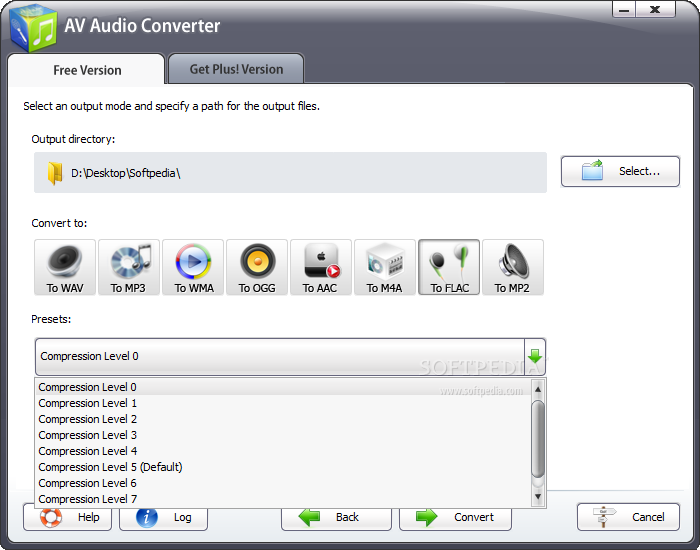Viewport: 700px width, 550px height.
Task: Switch to the Free Version tab
Action: click(87, 70)
